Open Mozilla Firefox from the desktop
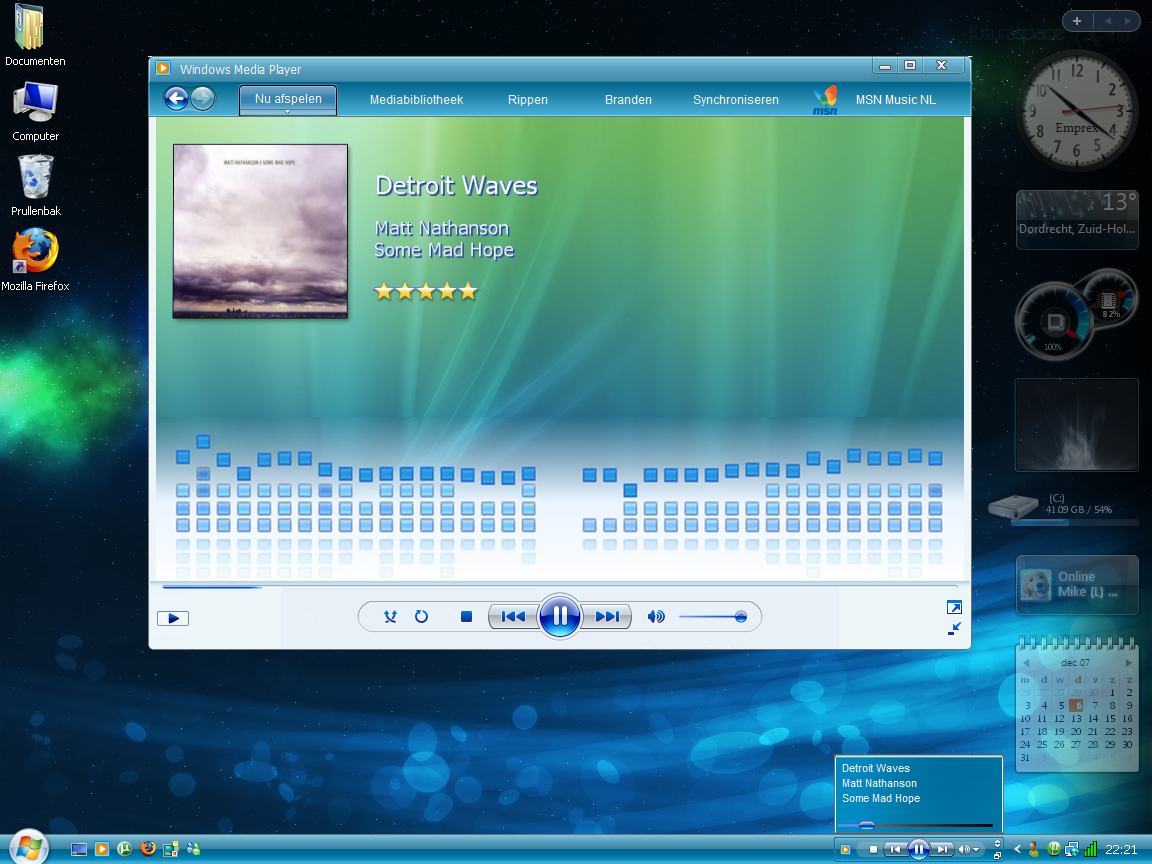1152x864 pixels. click(x=35, y=252)
